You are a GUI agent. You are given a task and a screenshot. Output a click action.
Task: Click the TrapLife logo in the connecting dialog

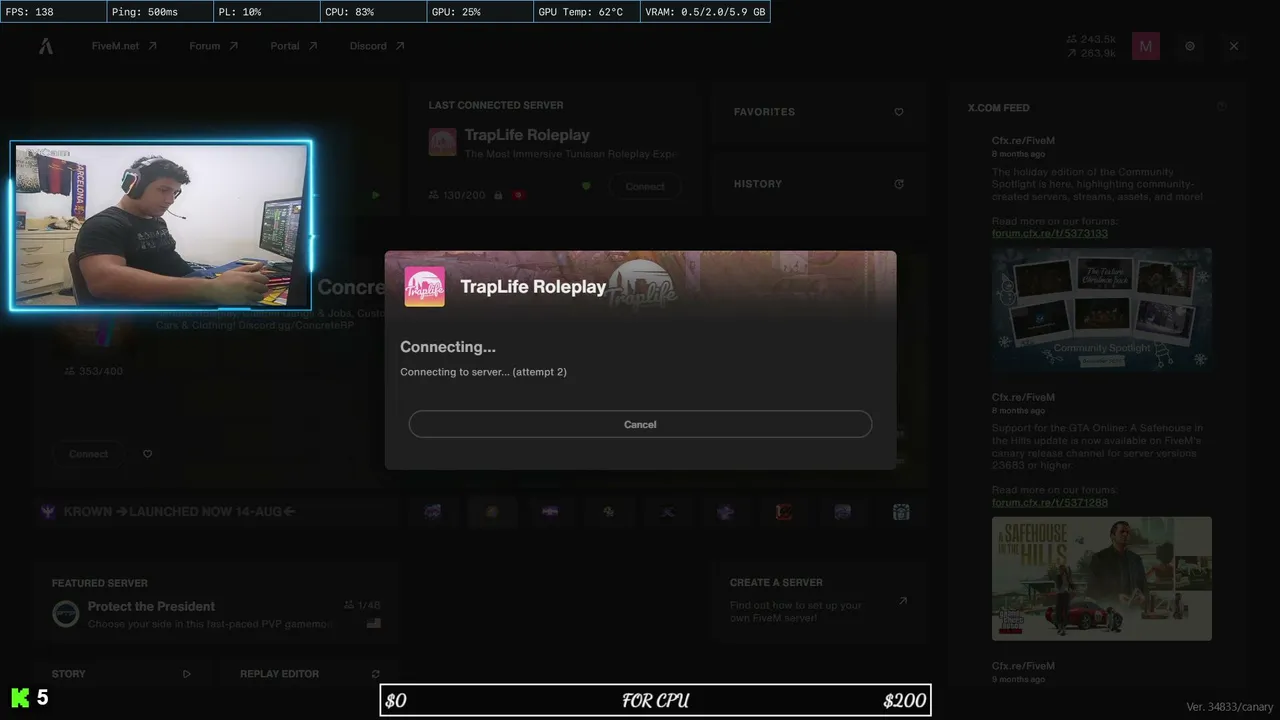pyautogui.click(x=424, y=287)
